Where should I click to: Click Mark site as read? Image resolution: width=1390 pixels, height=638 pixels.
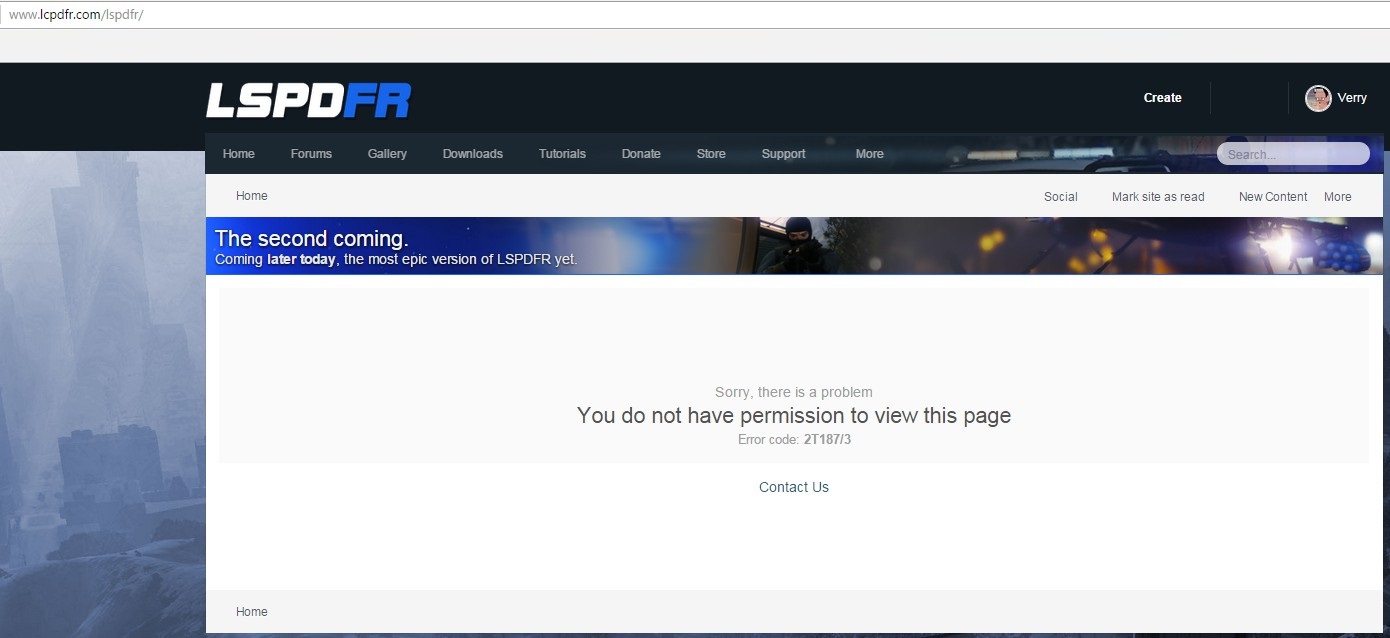pos(1158,197)
